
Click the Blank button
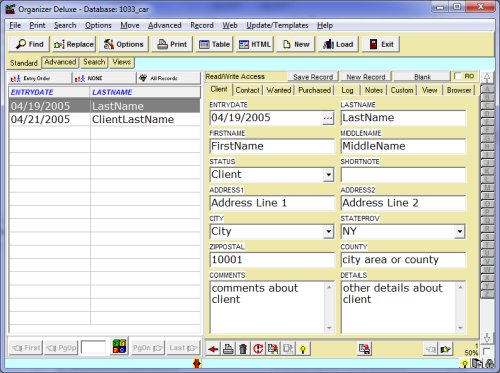click(x=422, y=77)
